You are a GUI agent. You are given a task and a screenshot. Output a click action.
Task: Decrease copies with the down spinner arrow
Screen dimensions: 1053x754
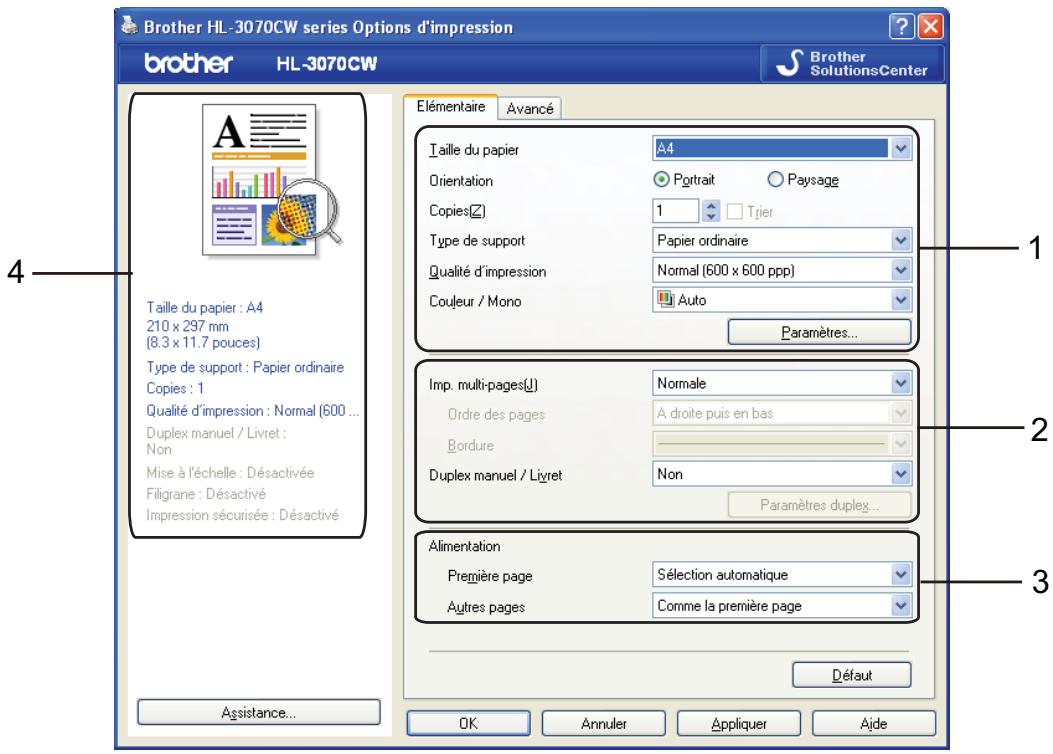pos(711,216)
